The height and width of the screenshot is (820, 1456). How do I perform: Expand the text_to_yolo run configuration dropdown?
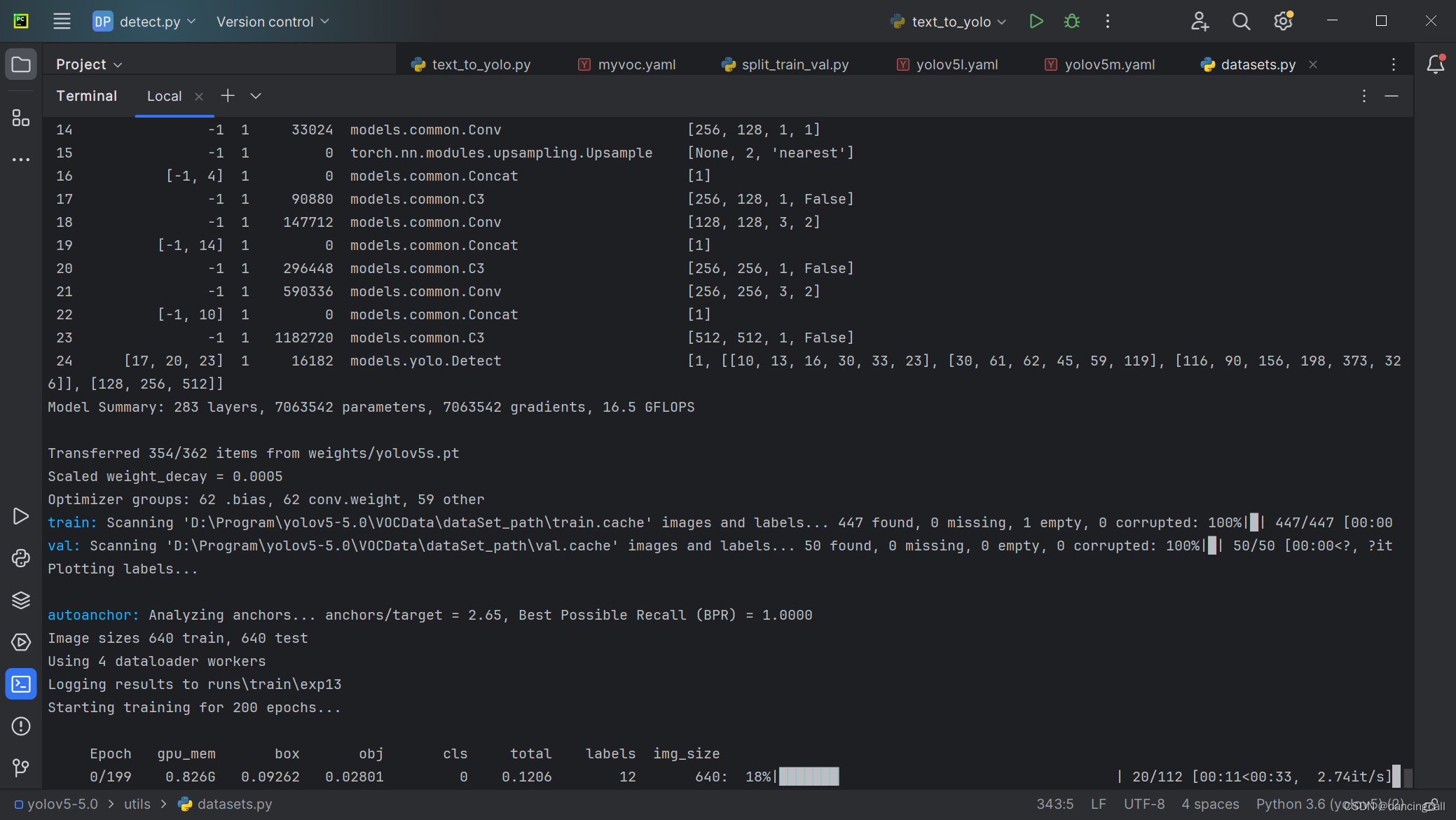[1002, 22]
